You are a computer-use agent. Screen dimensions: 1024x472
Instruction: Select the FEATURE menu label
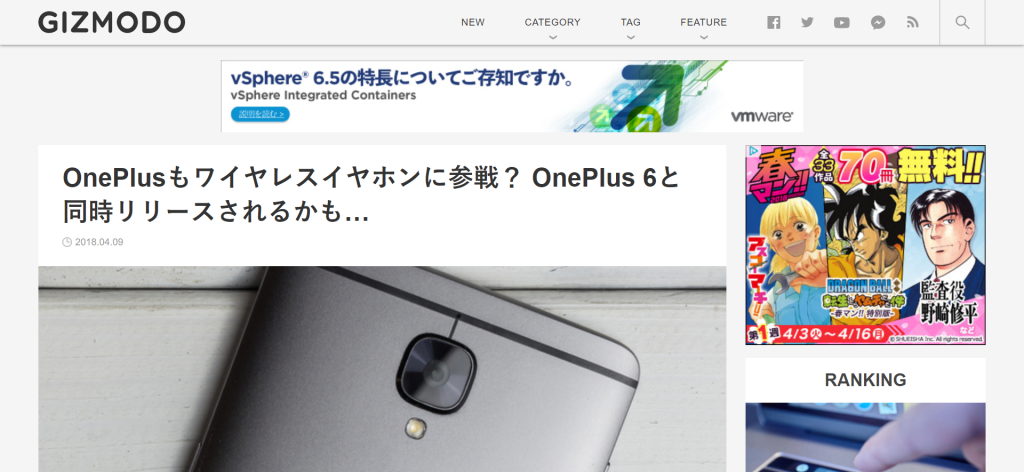tap(703, 22)
